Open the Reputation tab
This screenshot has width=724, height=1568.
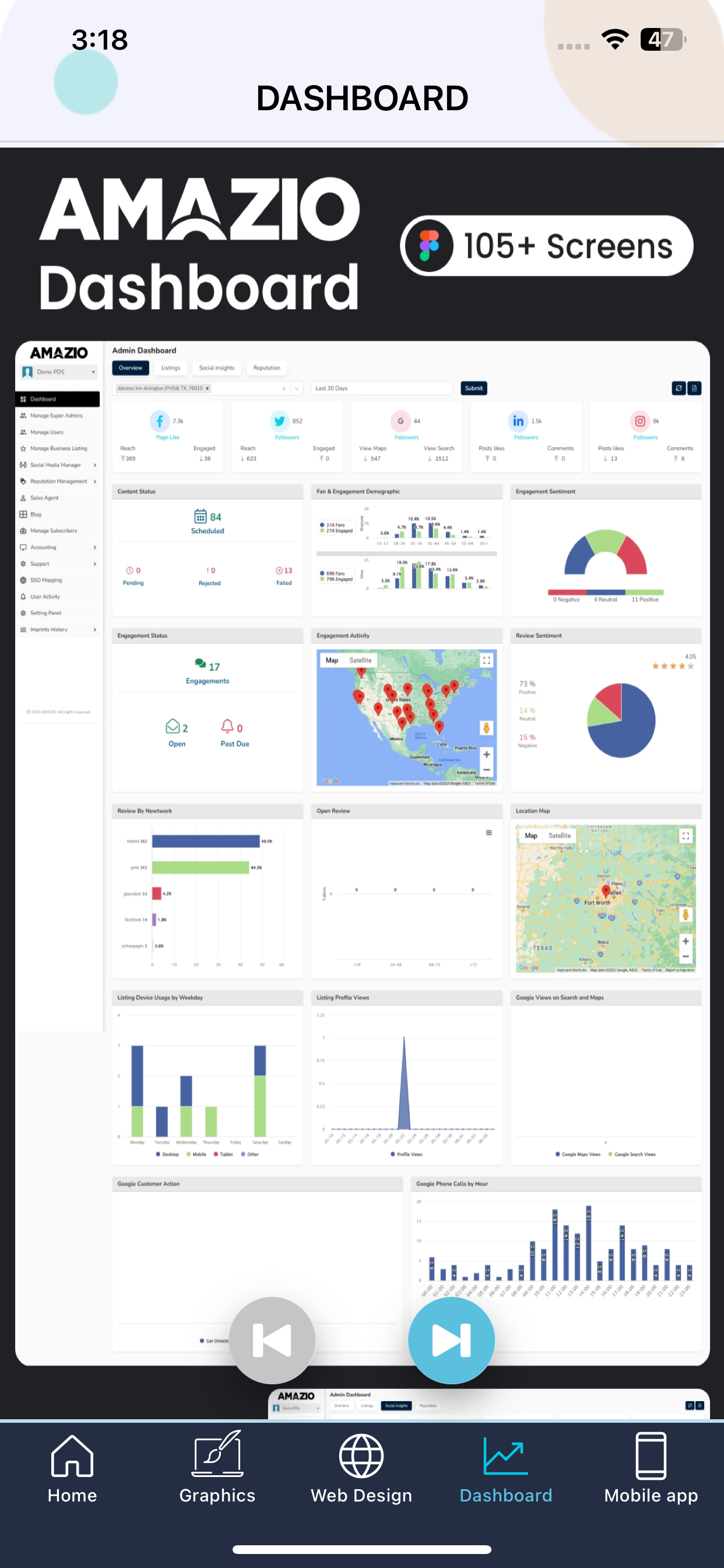point(266,367)
